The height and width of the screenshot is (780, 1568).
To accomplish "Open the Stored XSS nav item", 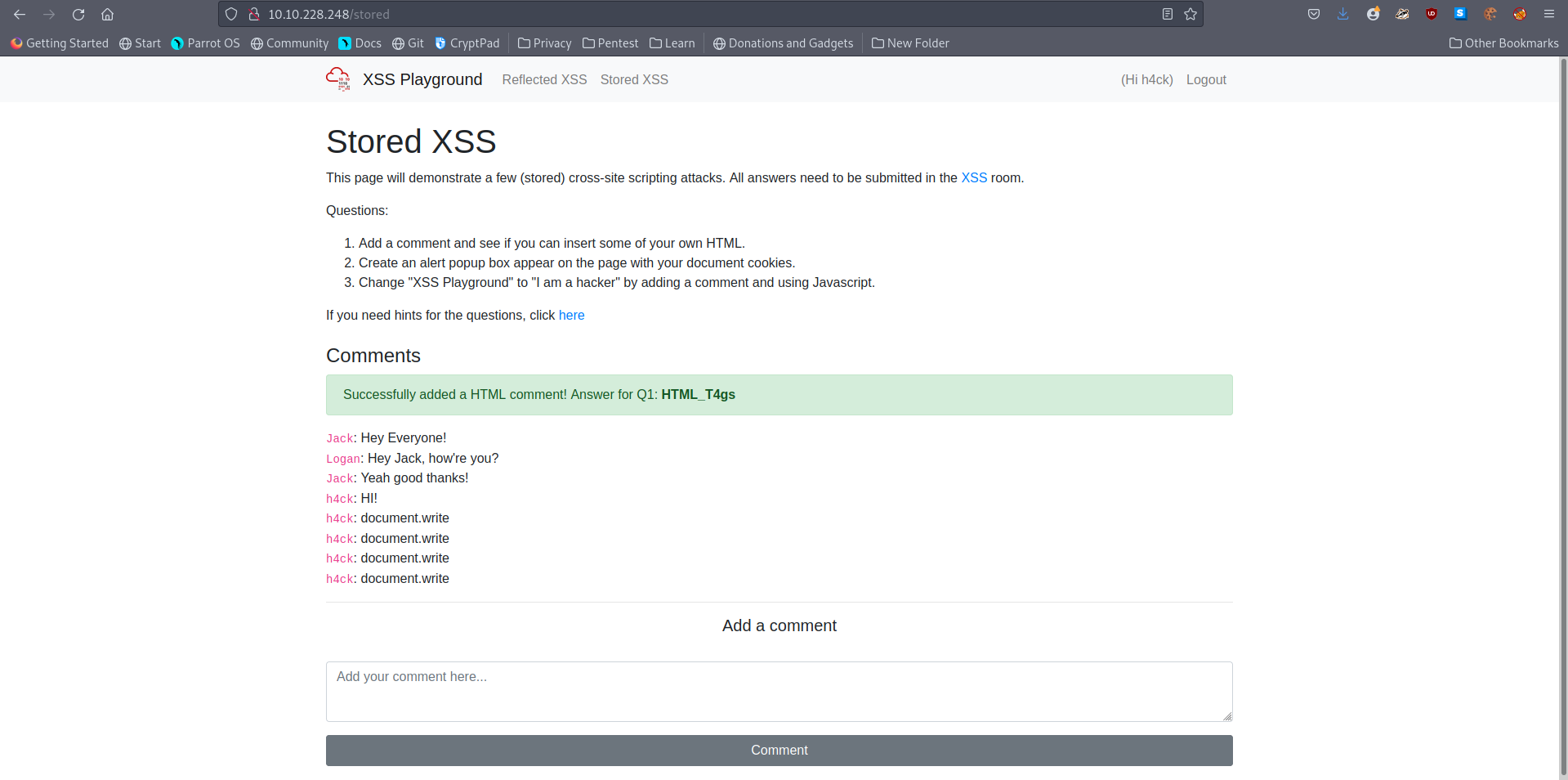I will click(634, 79).
